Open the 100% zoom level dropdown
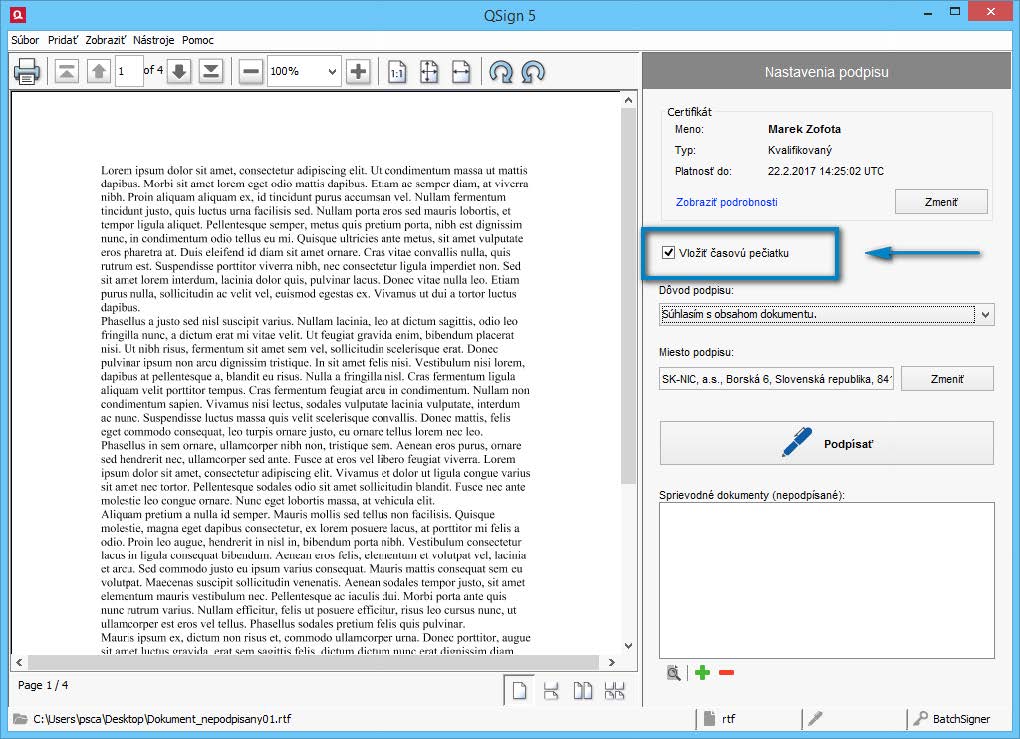Viewport: 1020px width, 739px height. (x=332, y=71)
